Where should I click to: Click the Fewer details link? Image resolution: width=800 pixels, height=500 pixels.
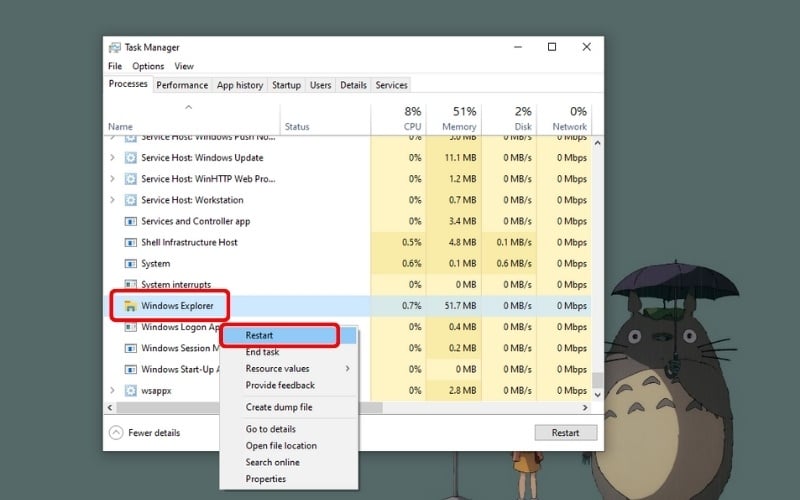coord(154,433)
